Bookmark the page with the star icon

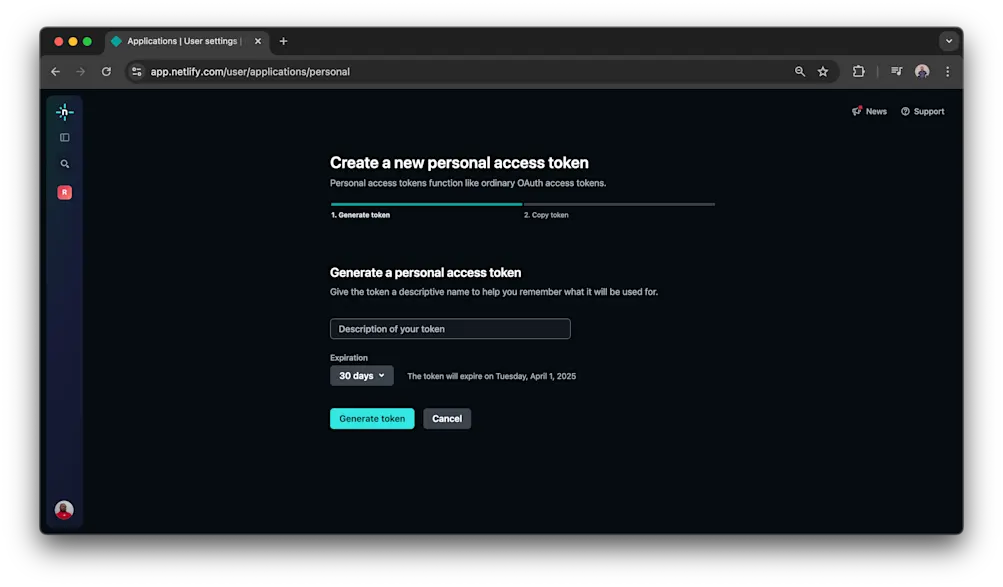click(x=823, y=71)
